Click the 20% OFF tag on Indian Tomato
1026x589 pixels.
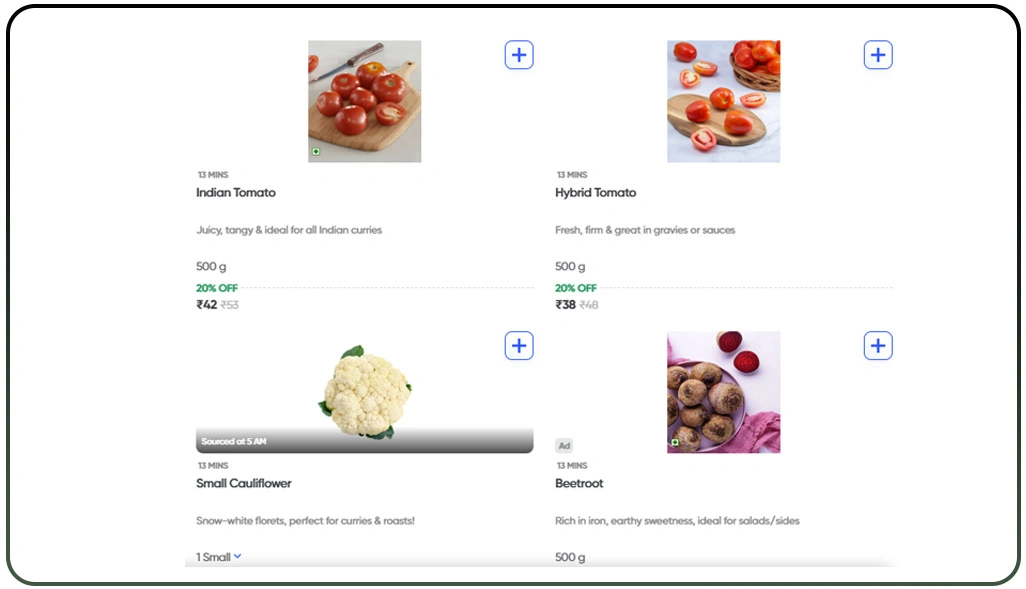[217, 288]
